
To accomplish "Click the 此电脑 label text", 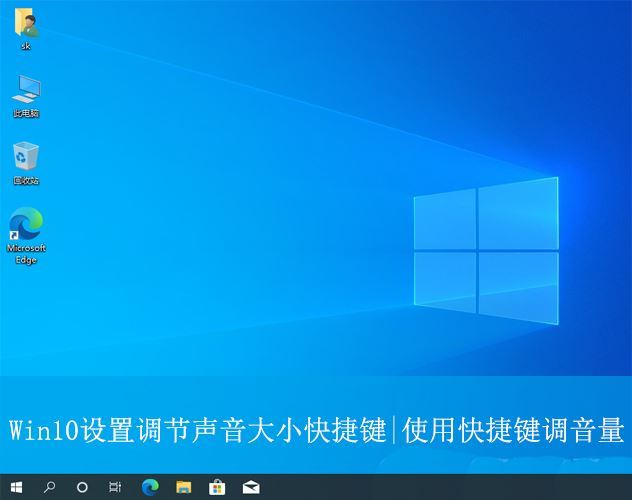I will [x=26, y=113].
